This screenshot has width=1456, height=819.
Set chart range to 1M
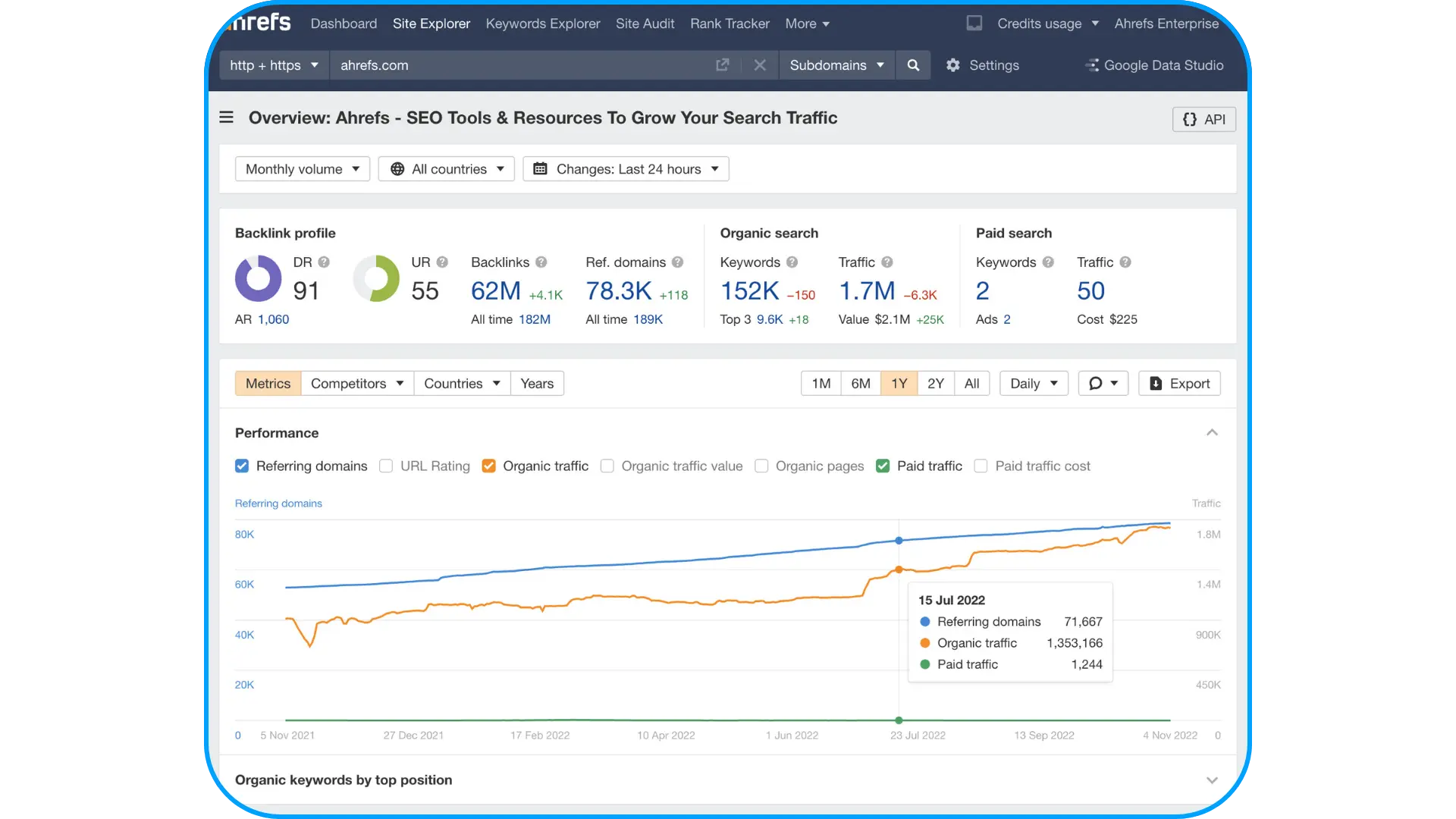point(821,384)
